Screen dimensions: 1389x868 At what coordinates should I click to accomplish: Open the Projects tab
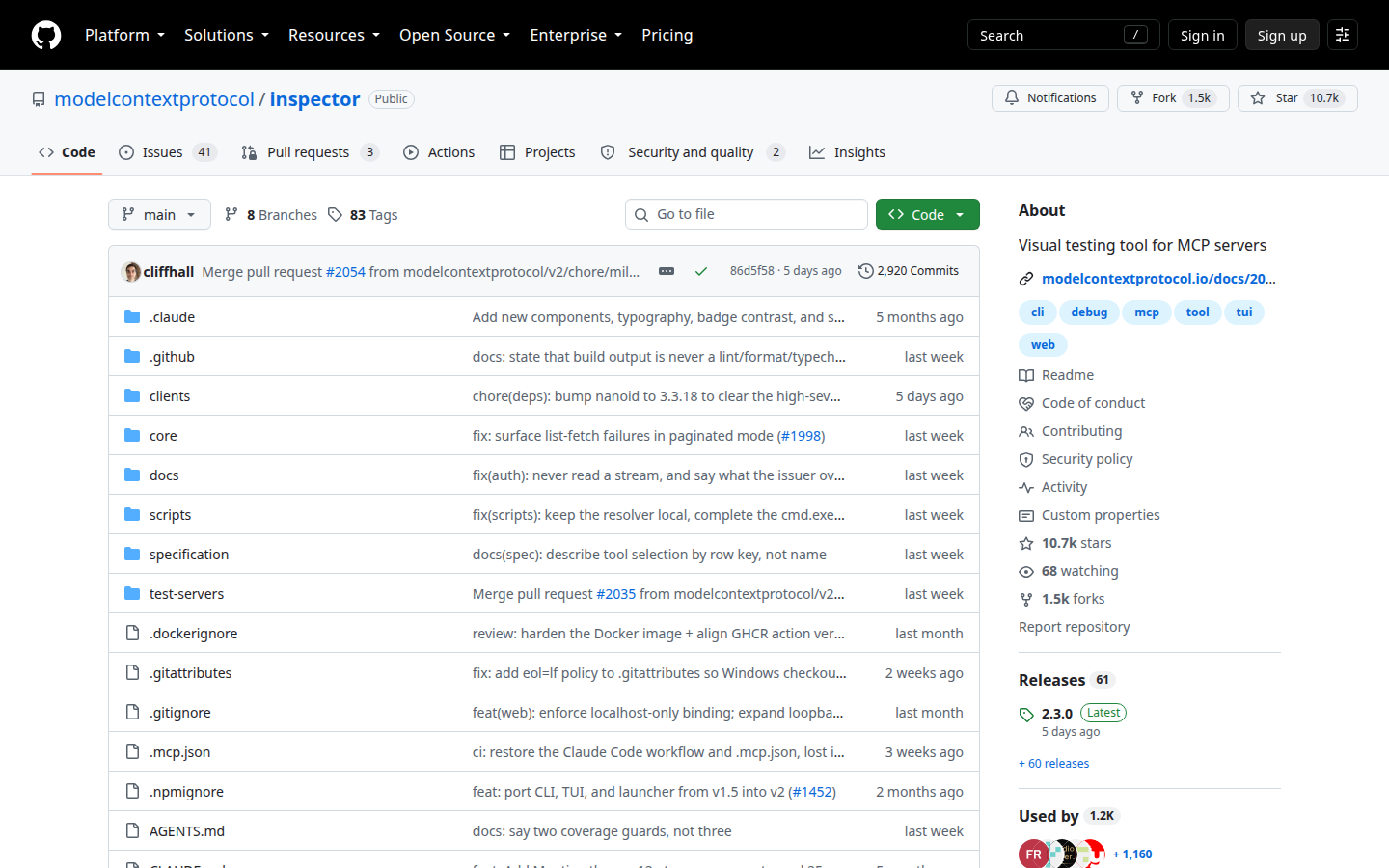[x=537, y=152]
